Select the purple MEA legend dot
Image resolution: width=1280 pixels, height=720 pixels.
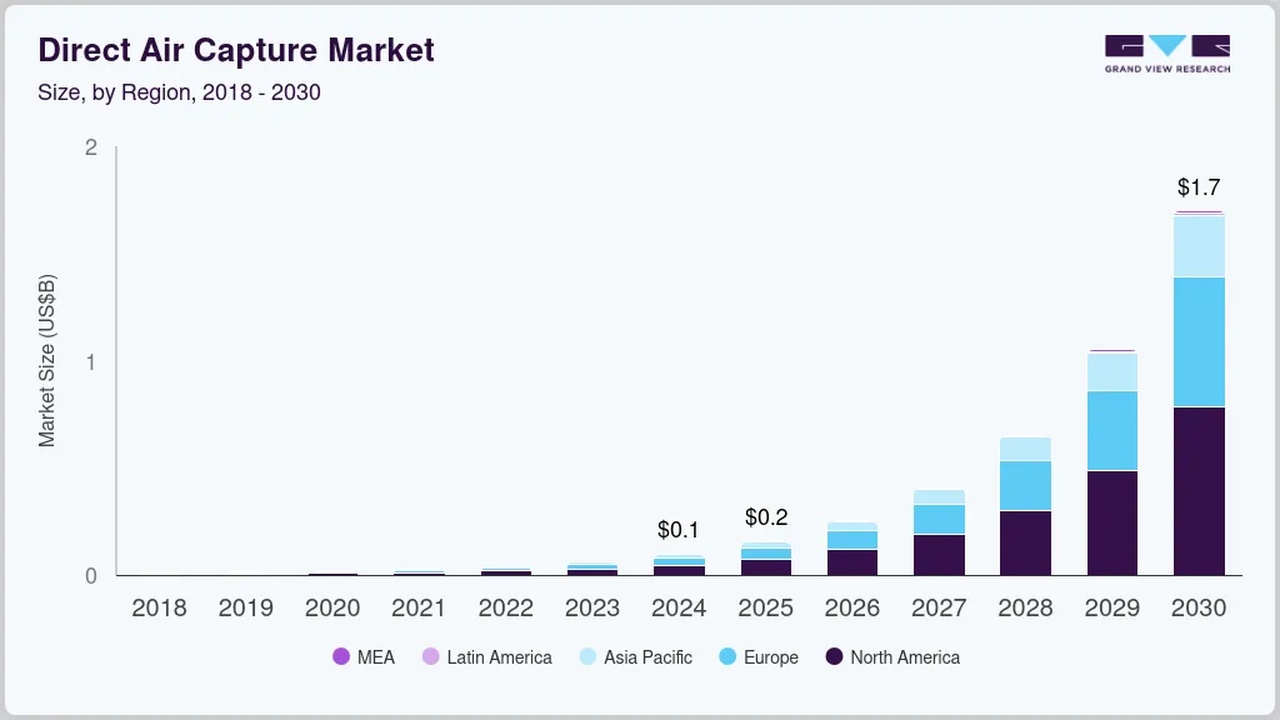(x=341, y=657)
